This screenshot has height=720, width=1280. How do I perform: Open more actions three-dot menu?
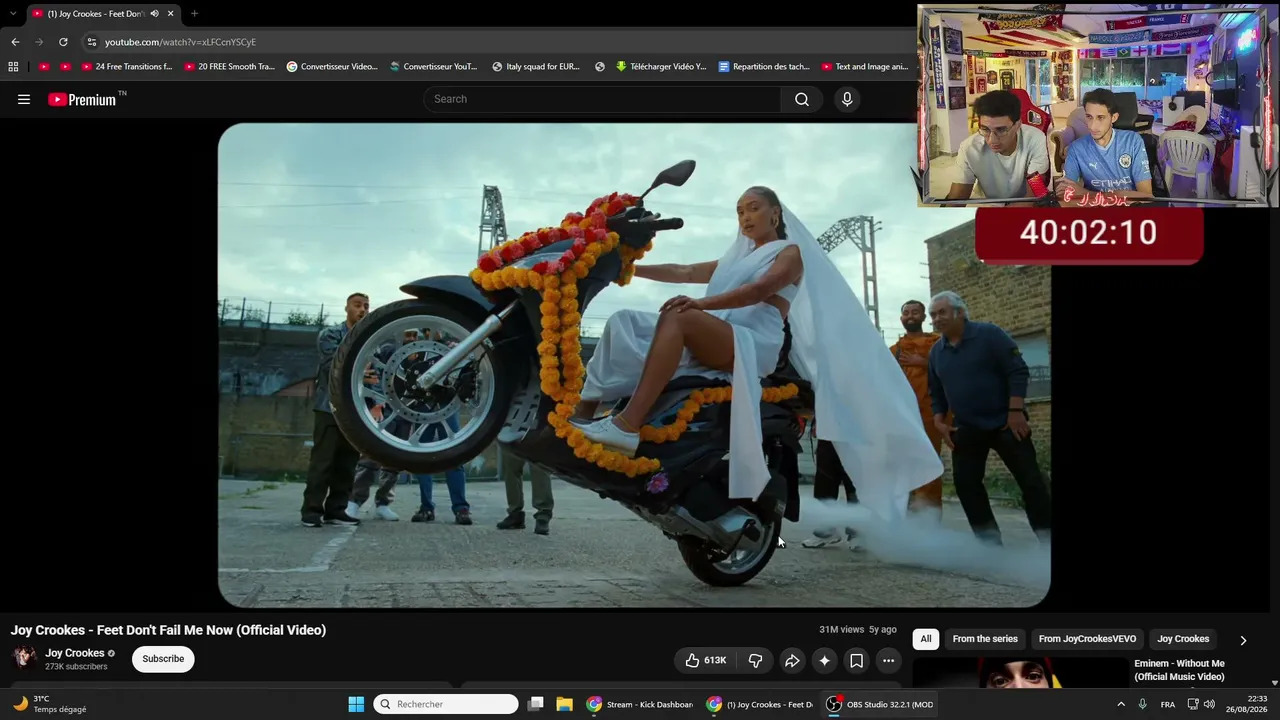click(x=888, y=660)
